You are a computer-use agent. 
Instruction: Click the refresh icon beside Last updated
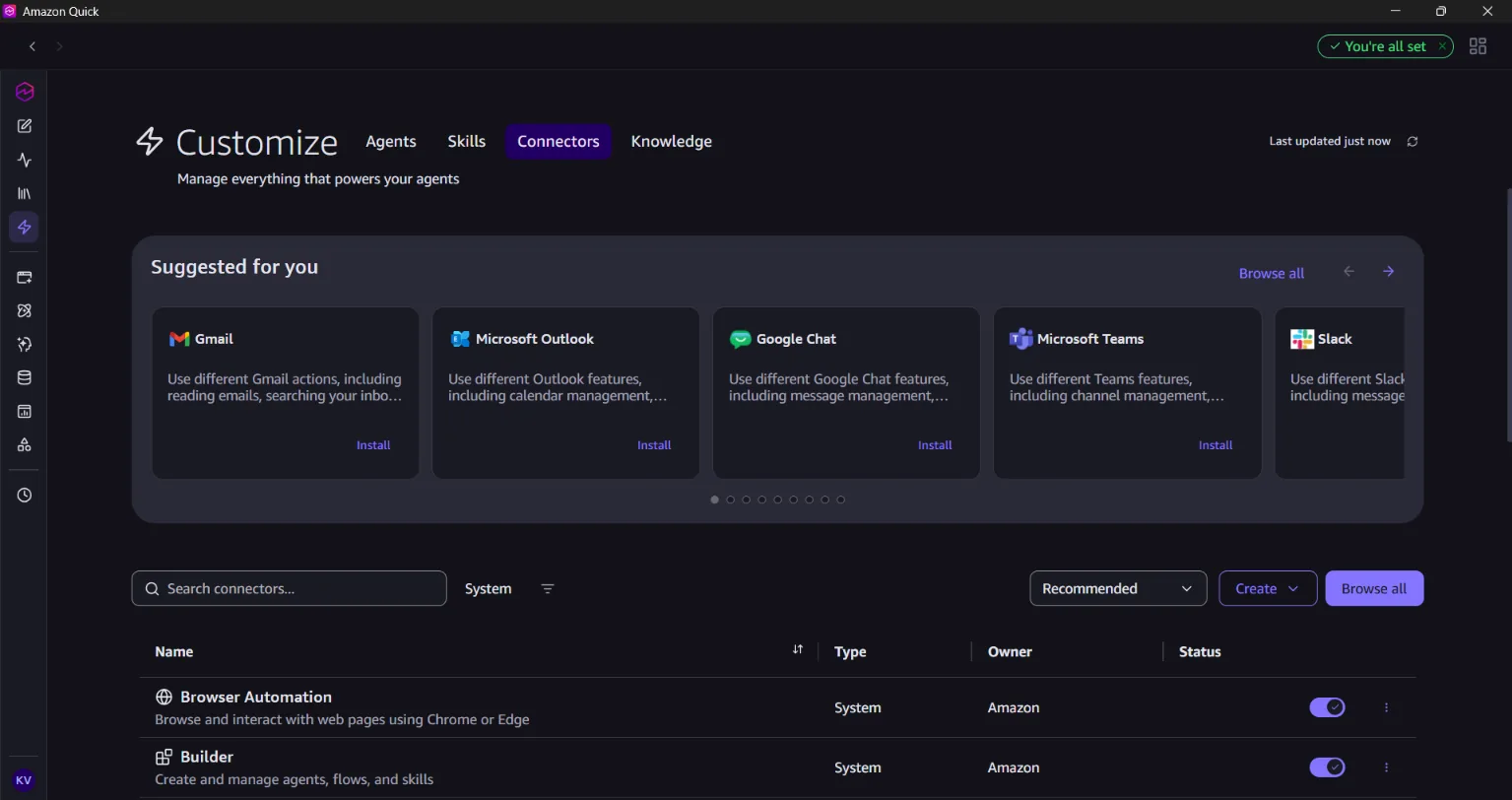1413,142
